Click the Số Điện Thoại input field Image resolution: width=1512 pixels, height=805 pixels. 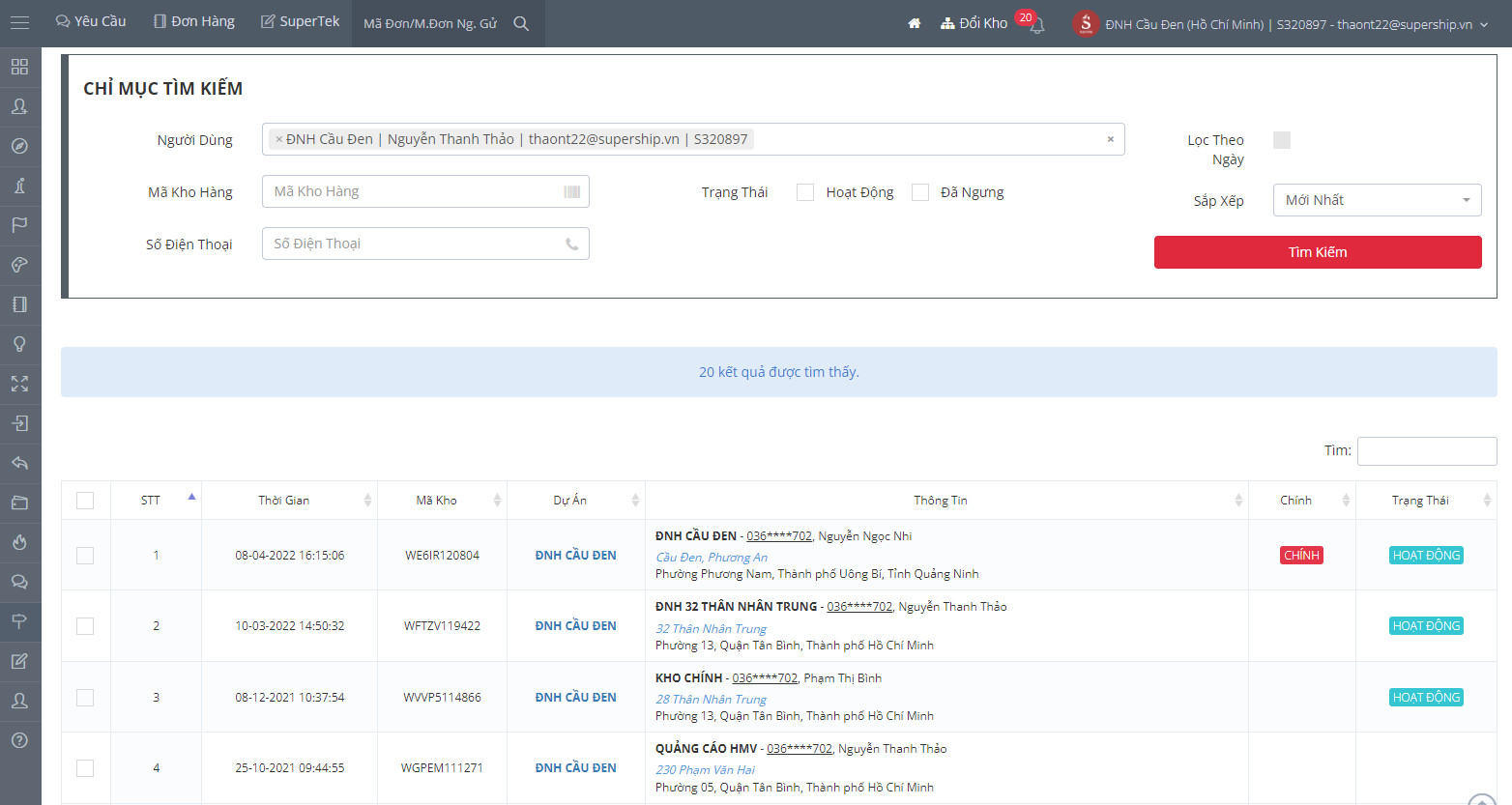(x=425, y=244)
